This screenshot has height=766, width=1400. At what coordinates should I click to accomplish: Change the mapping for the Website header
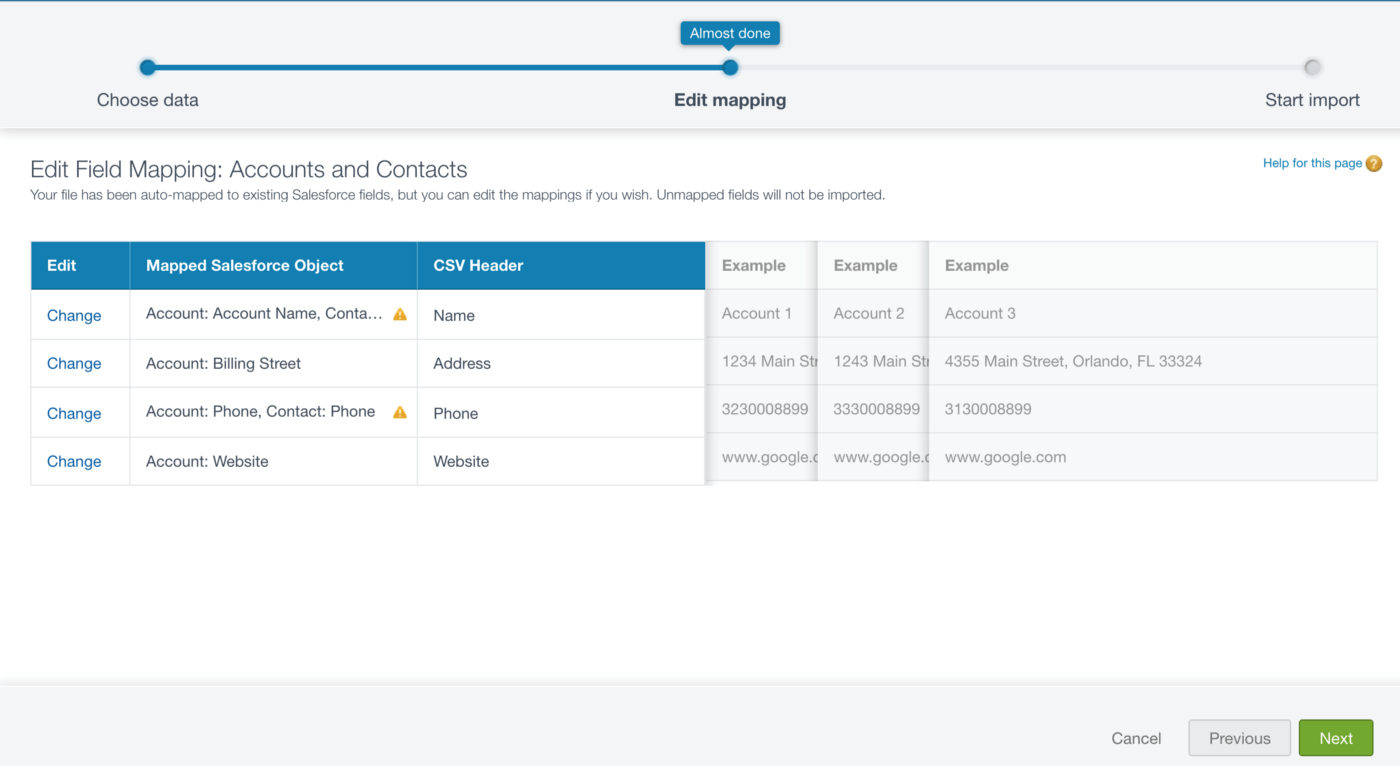(74, 461)
